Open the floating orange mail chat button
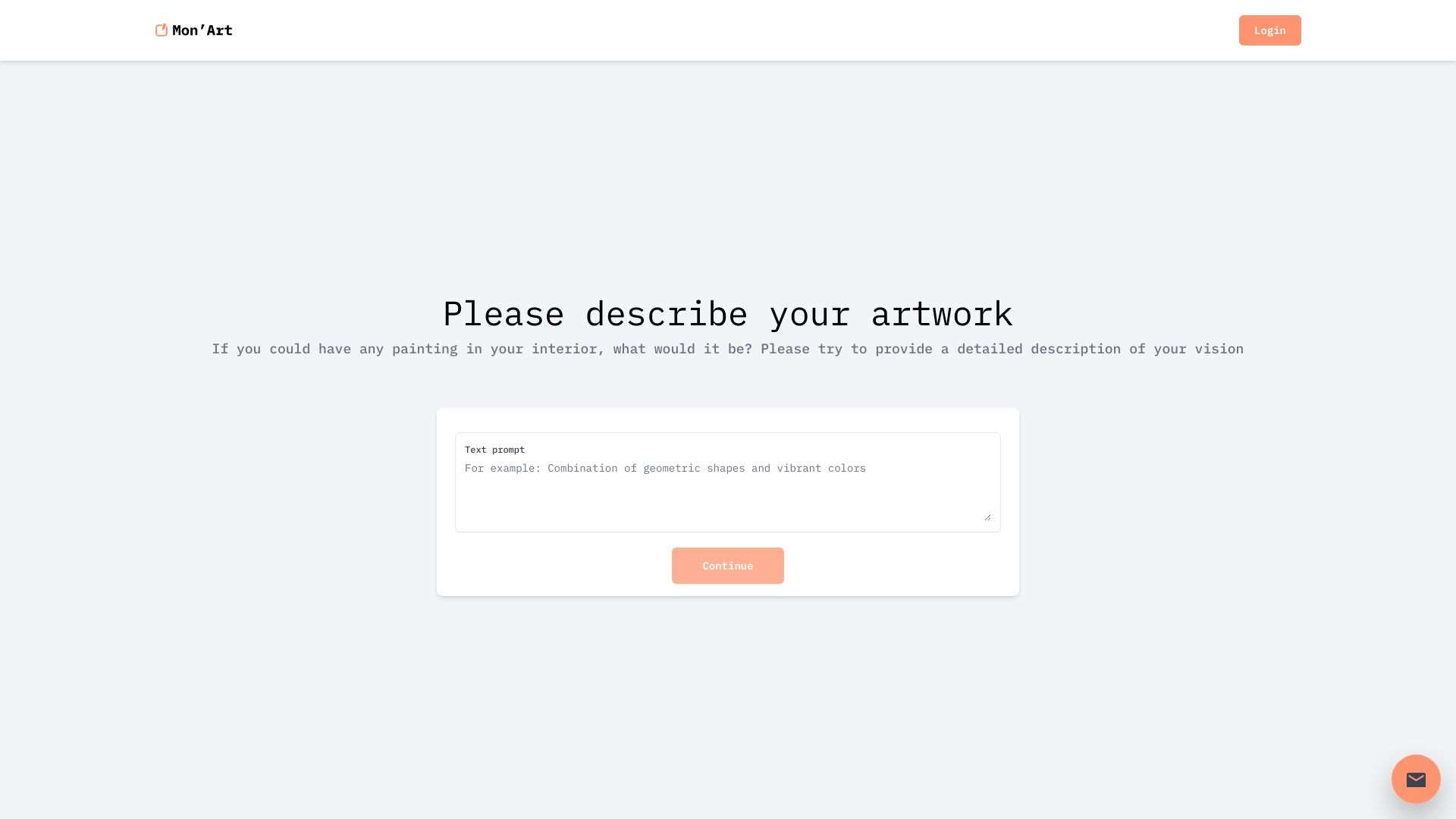 pyautogui.click(x=1416, y=779)
